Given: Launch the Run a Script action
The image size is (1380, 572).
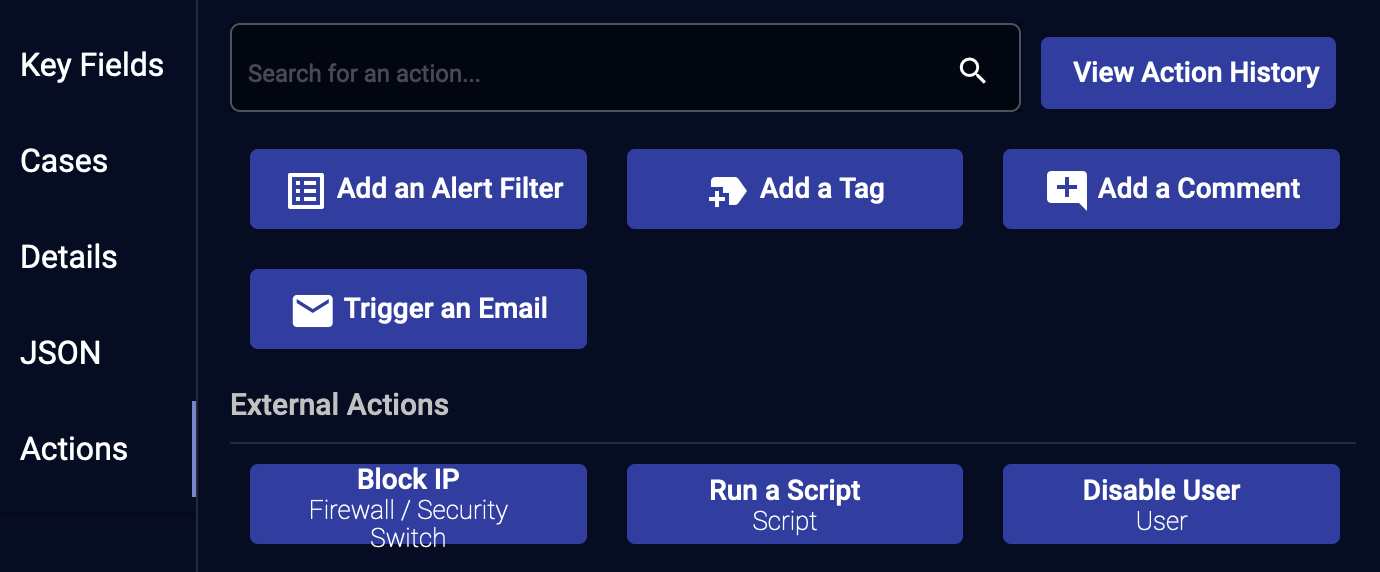Looking at the screenshot, I should 795,504.
